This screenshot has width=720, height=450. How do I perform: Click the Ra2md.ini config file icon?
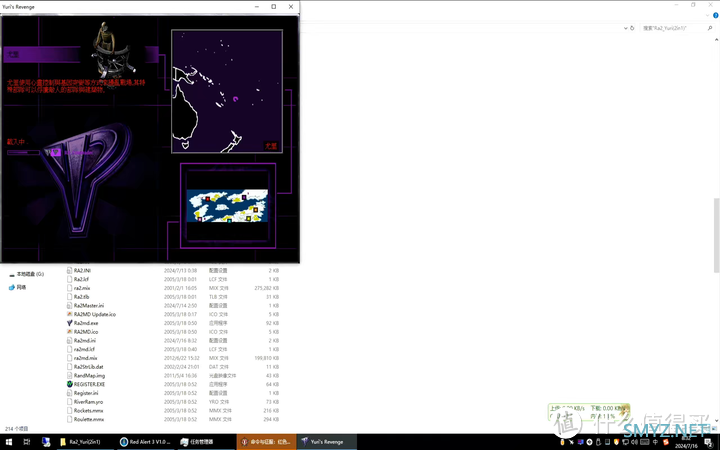tap(70, 340)
